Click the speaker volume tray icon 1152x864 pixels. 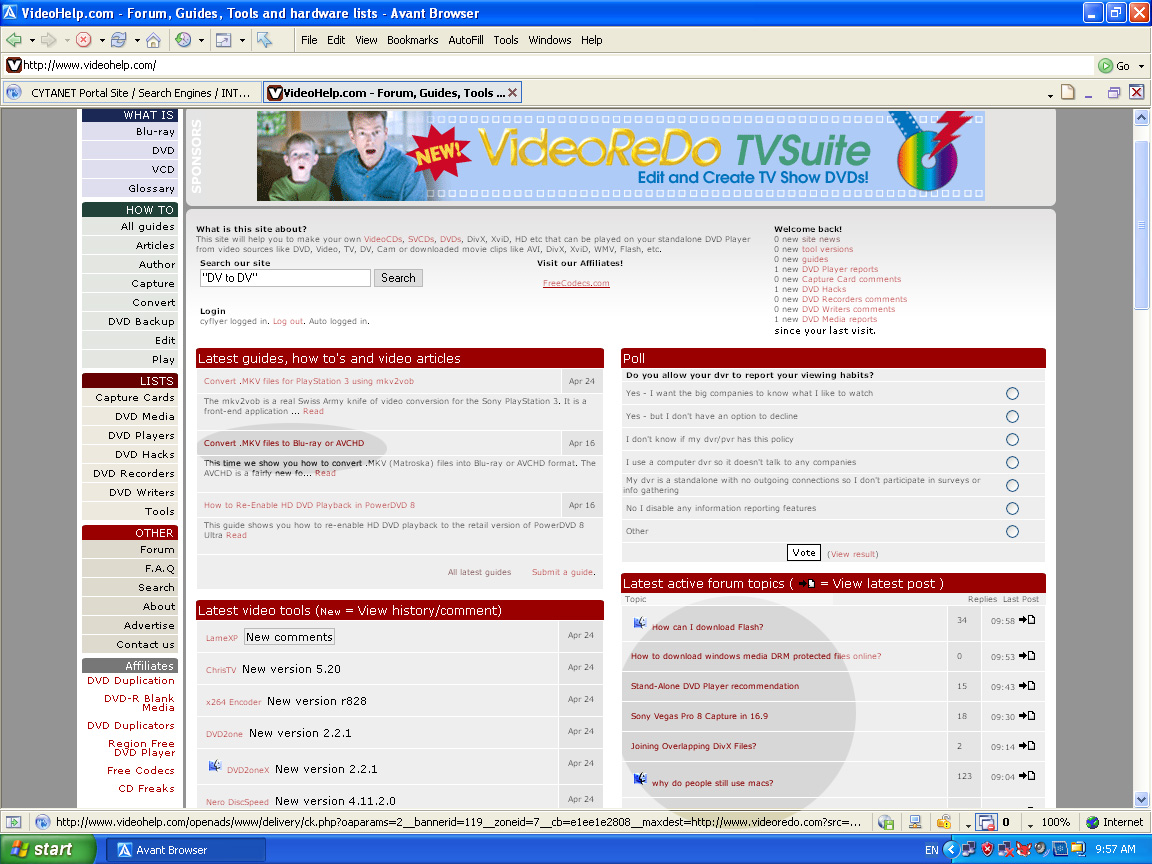(1040, 849)
